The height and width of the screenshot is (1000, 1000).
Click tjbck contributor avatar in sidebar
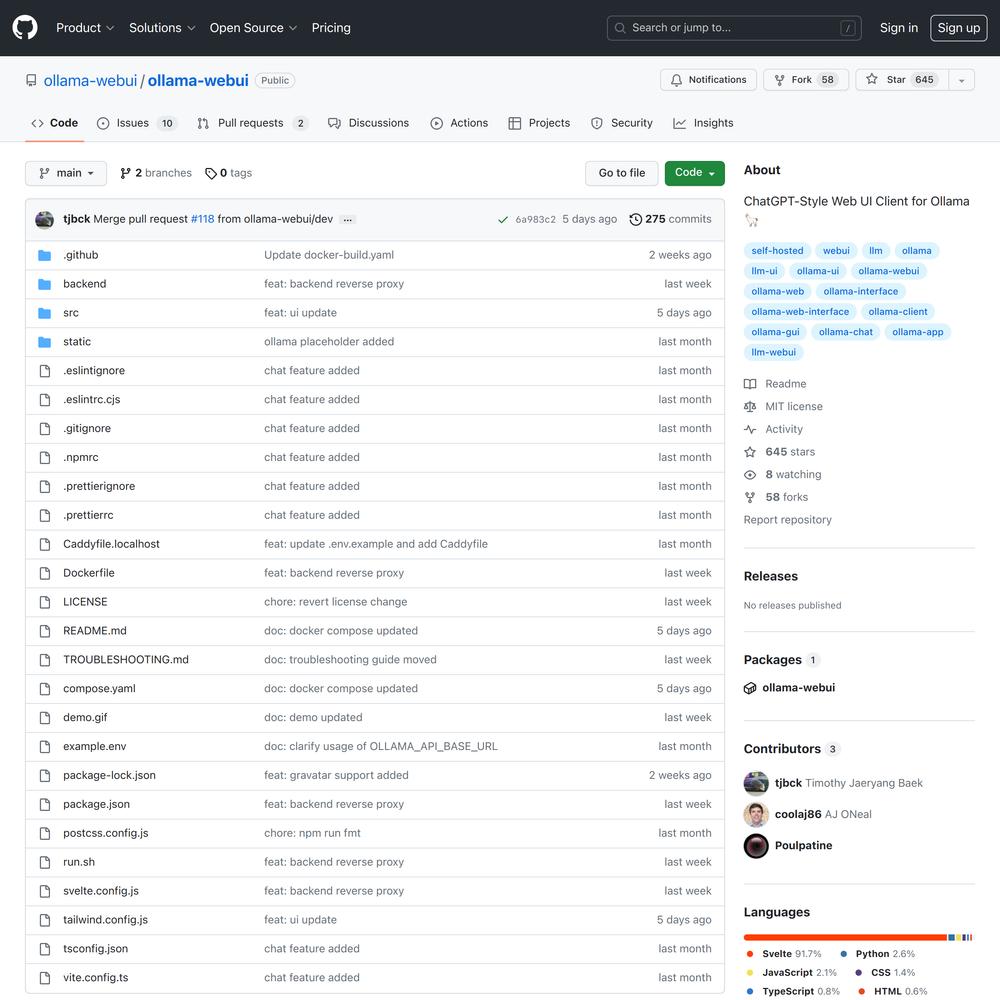[756, 783]
